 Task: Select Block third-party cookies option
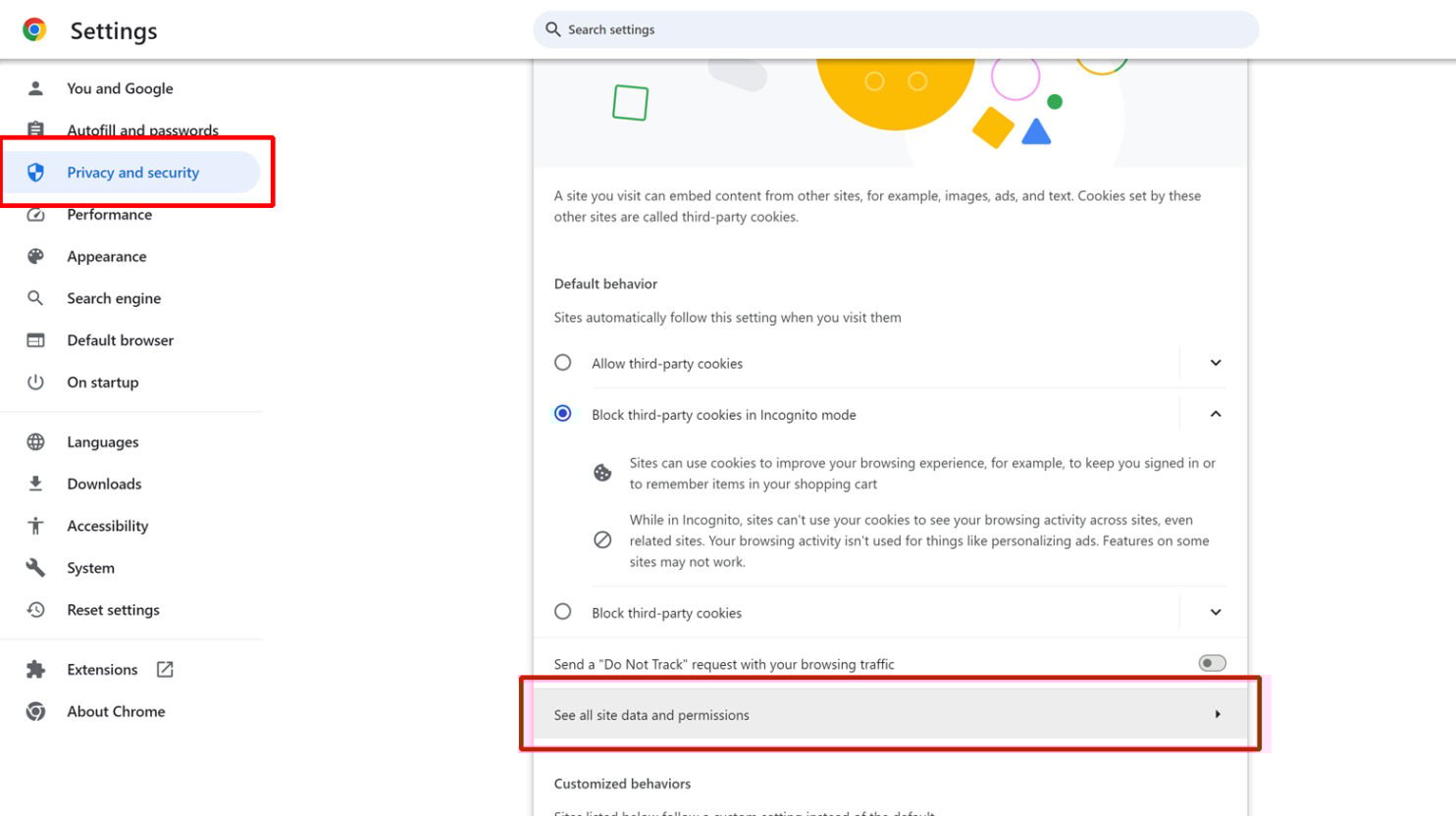(562, 611)
